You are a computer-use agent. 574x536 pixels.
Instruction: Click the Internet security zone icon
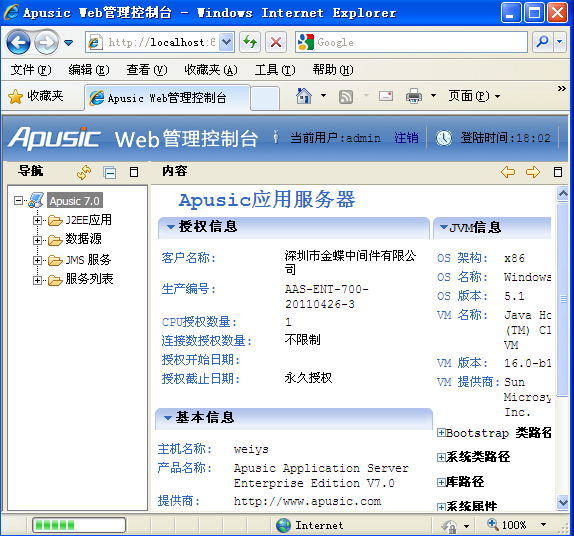pos(283,525)
